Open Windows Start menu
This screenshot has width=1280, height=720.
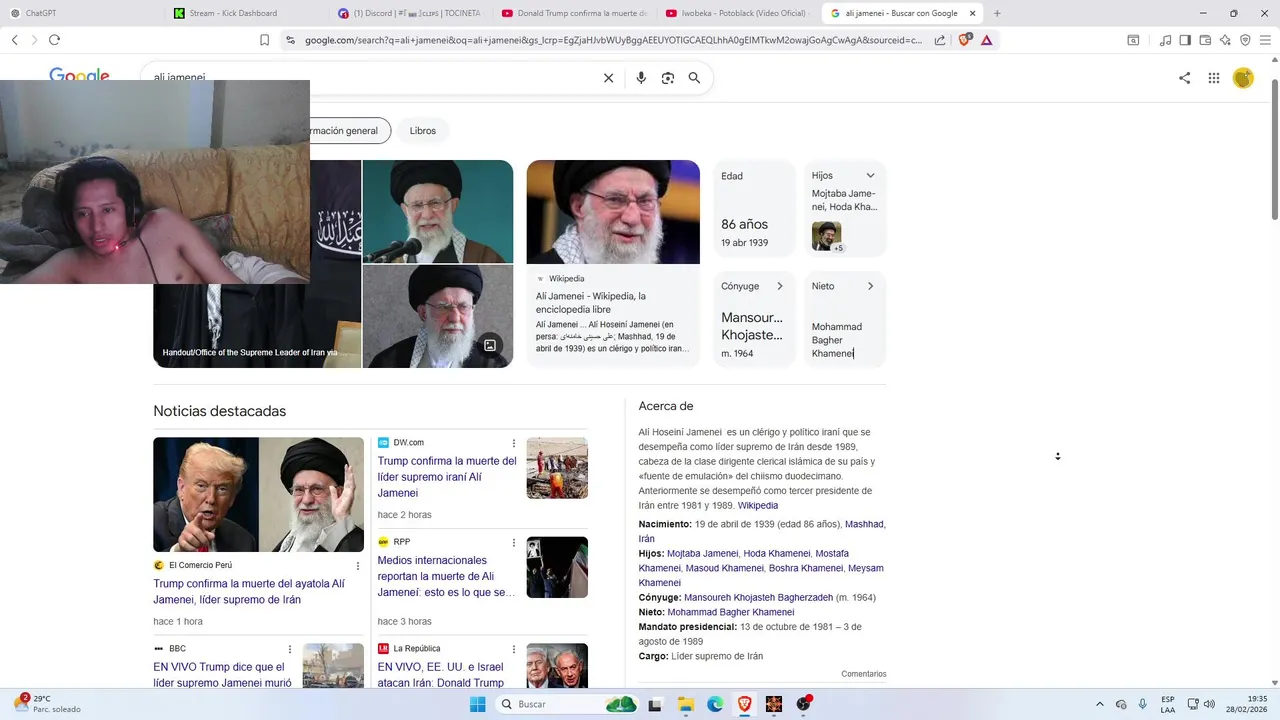click(x=477, y=704)
